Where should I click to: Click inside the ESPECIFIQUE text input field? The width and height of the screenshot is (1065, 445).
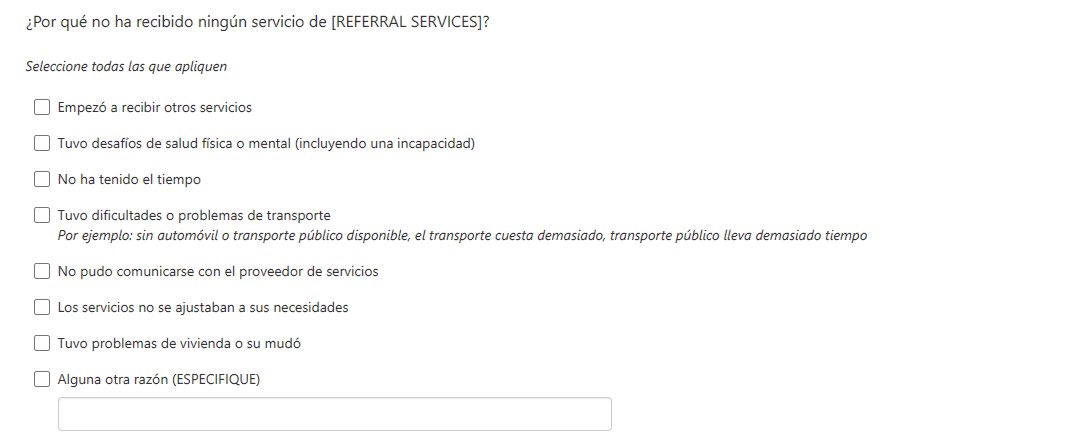(x=334, y=414)
